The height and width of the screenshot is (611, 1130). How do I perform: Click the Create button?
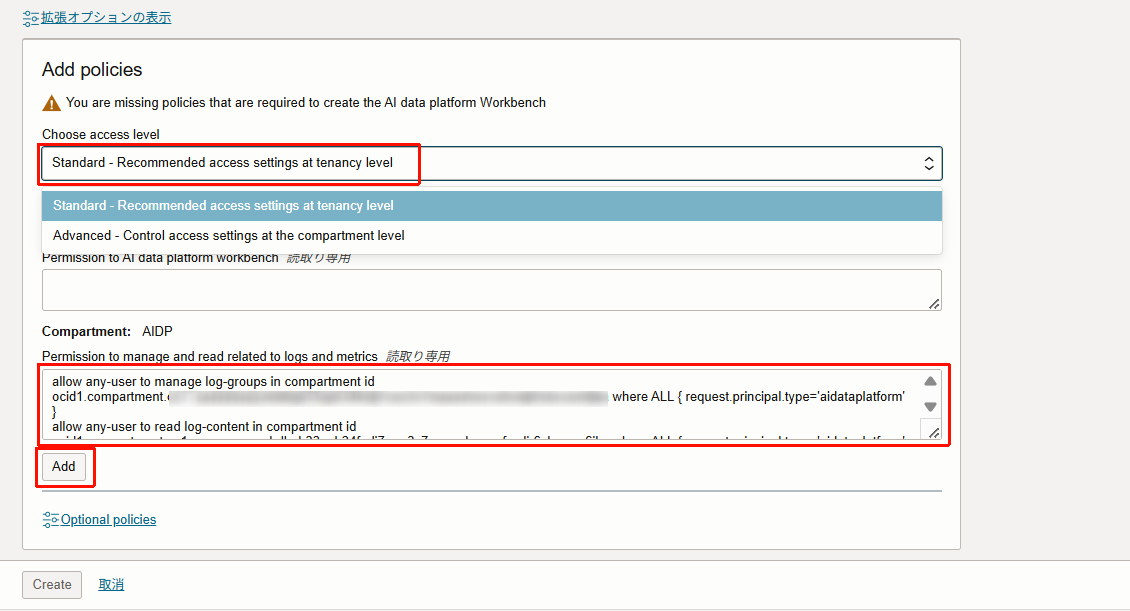(52, 584)
